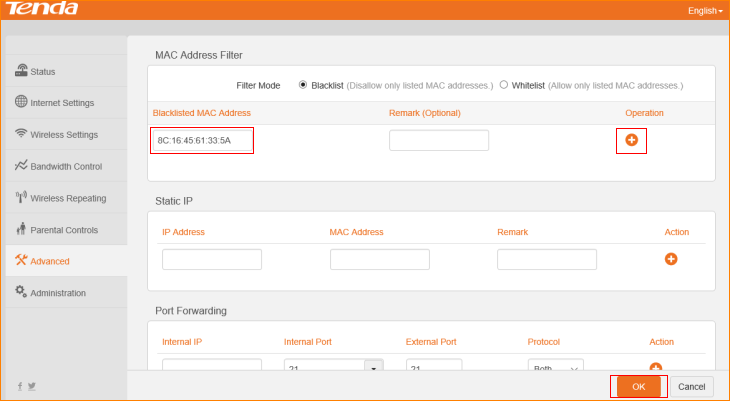Add Static IP entry with plus icon
This screenshot has height=401, width=730.
pyautogui.click(x=671, y=259)
